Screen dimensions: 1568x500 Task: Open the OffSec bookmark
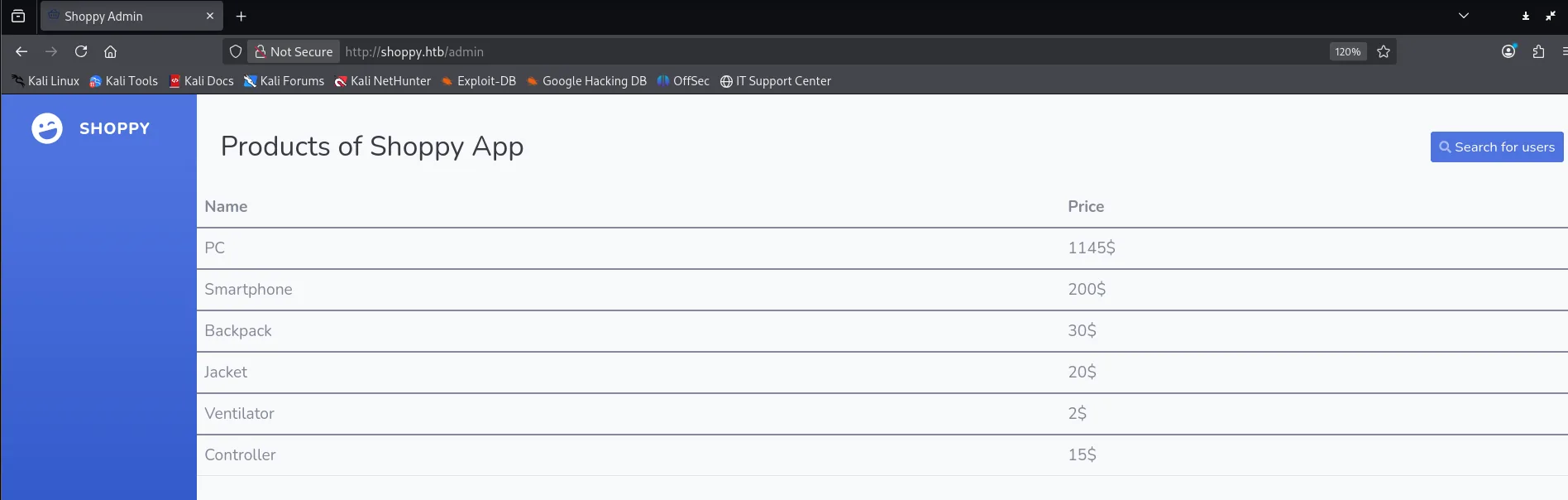(x=683, y=81)
